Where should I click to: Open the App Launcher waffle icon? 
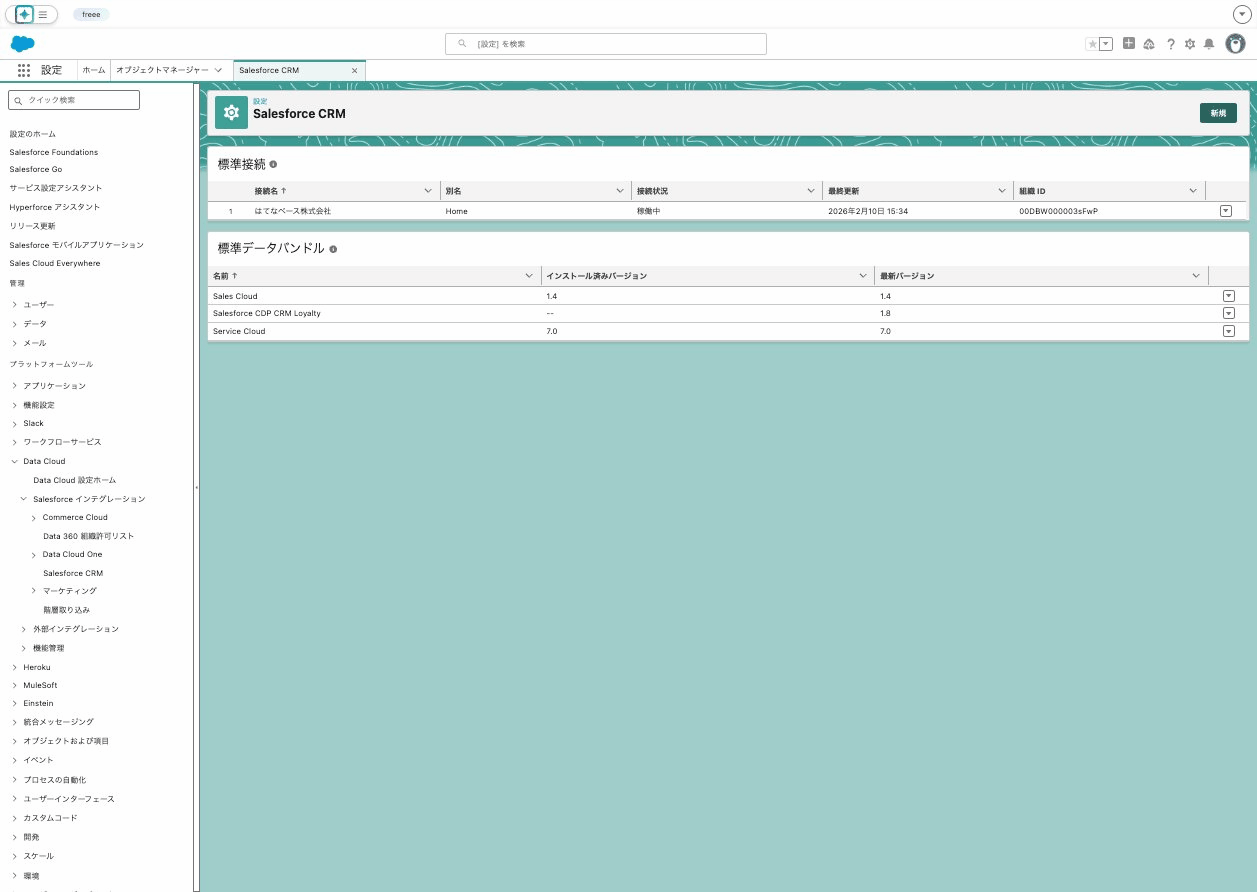pos(24,70)
